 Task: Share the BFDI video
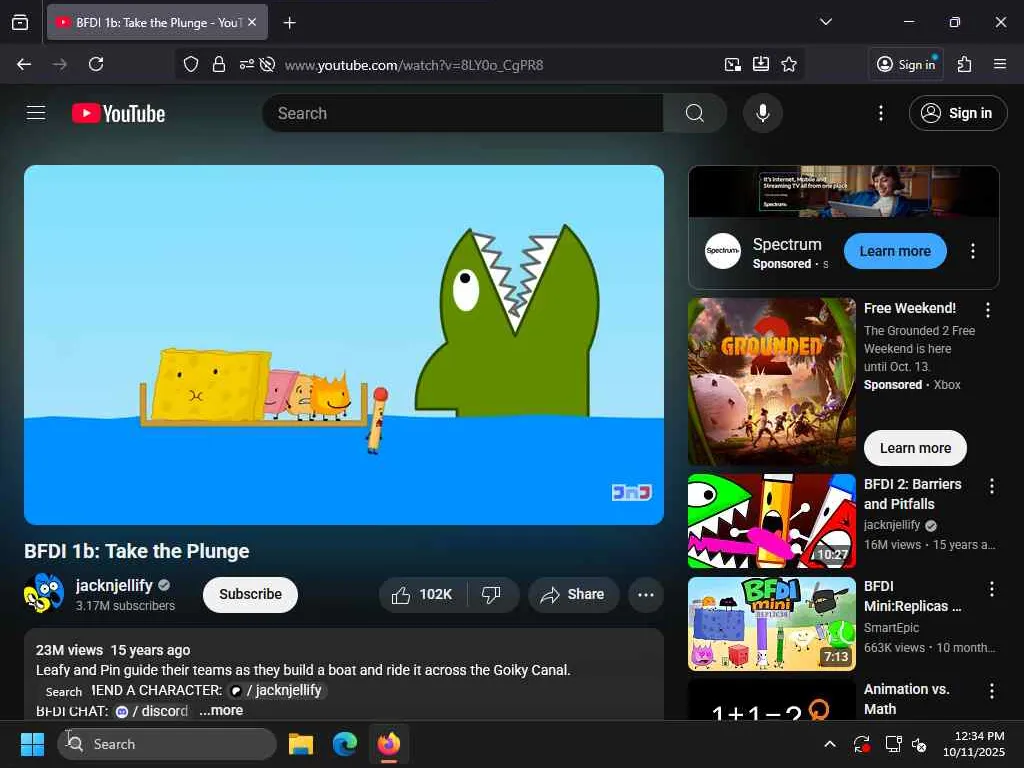coord(573,594)
